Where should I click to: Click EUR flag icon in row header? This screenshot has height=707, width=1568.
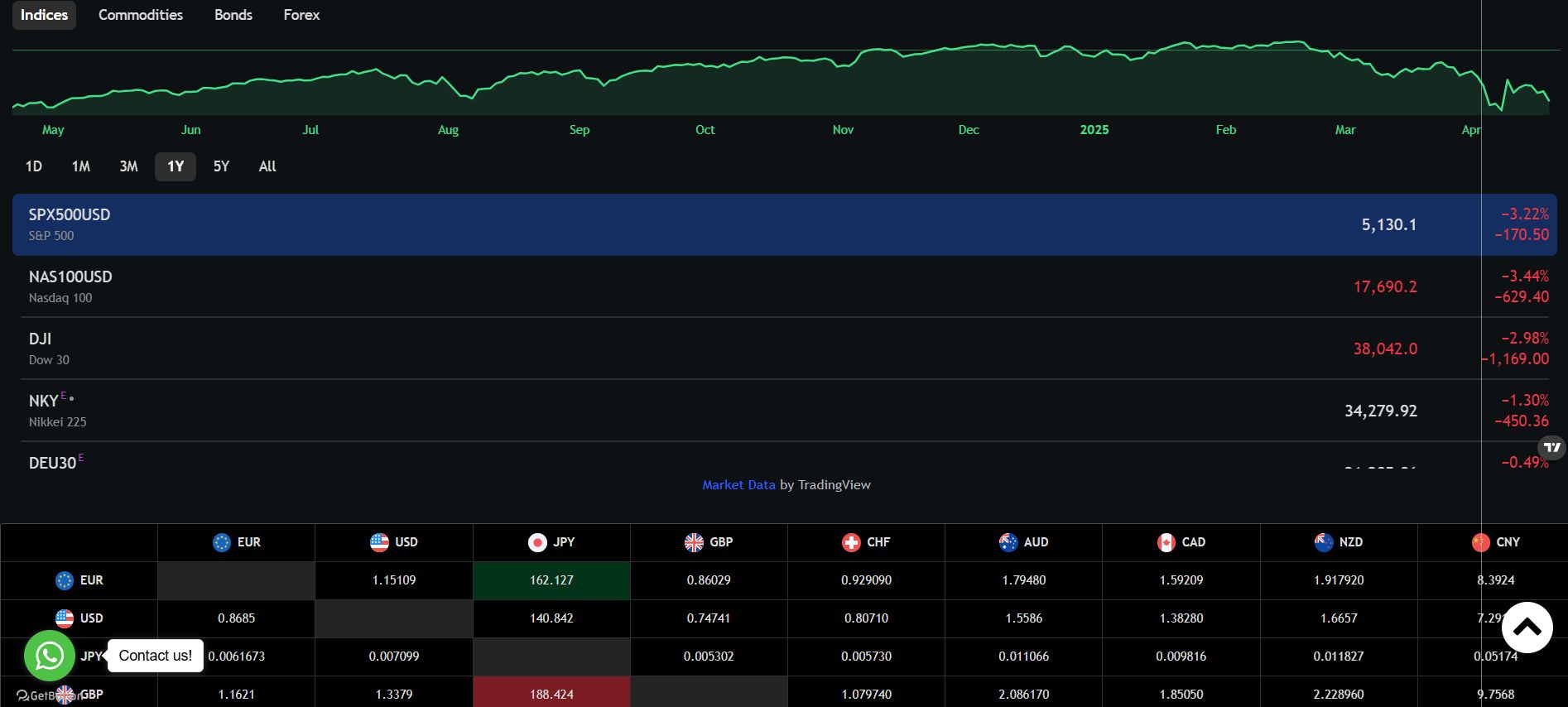click(65, 580)
